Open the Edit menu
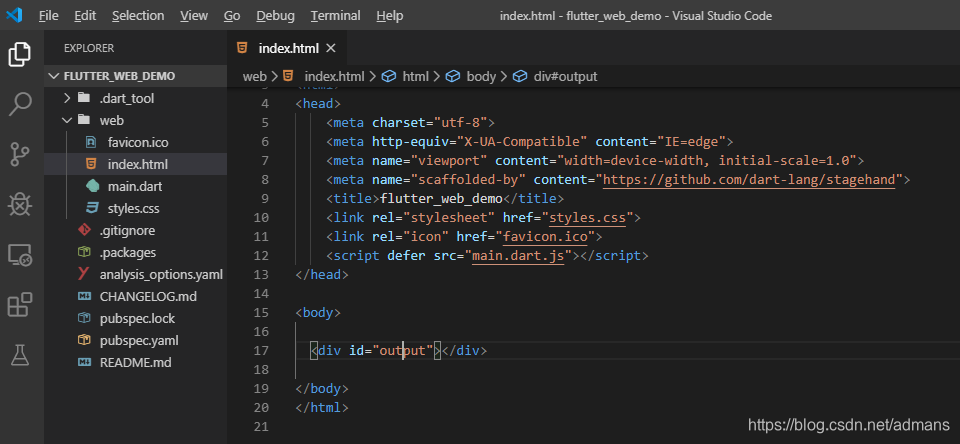Image resolution: width=960 pixels, height=444 pixels. pyautogui.click(x=85, y=16)
